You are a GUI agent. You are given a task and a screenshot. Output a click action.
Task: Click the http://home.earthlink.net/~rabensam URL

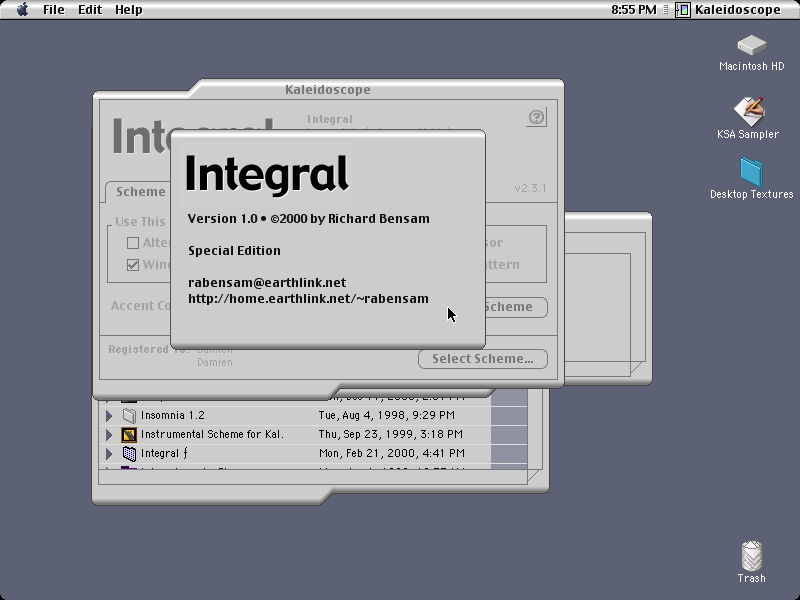[308, 298]
